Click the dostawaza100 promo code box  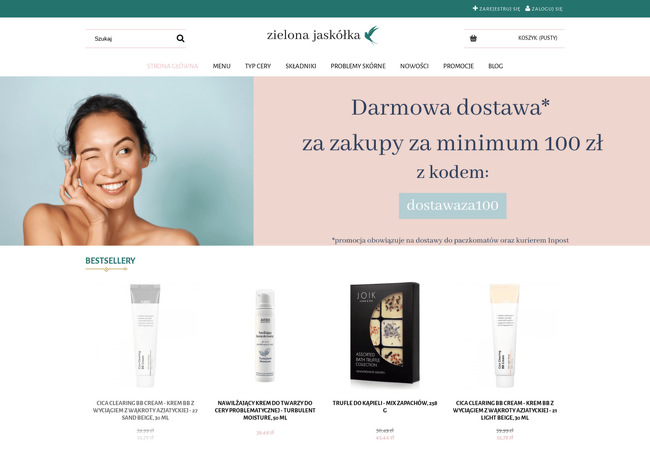453,206
